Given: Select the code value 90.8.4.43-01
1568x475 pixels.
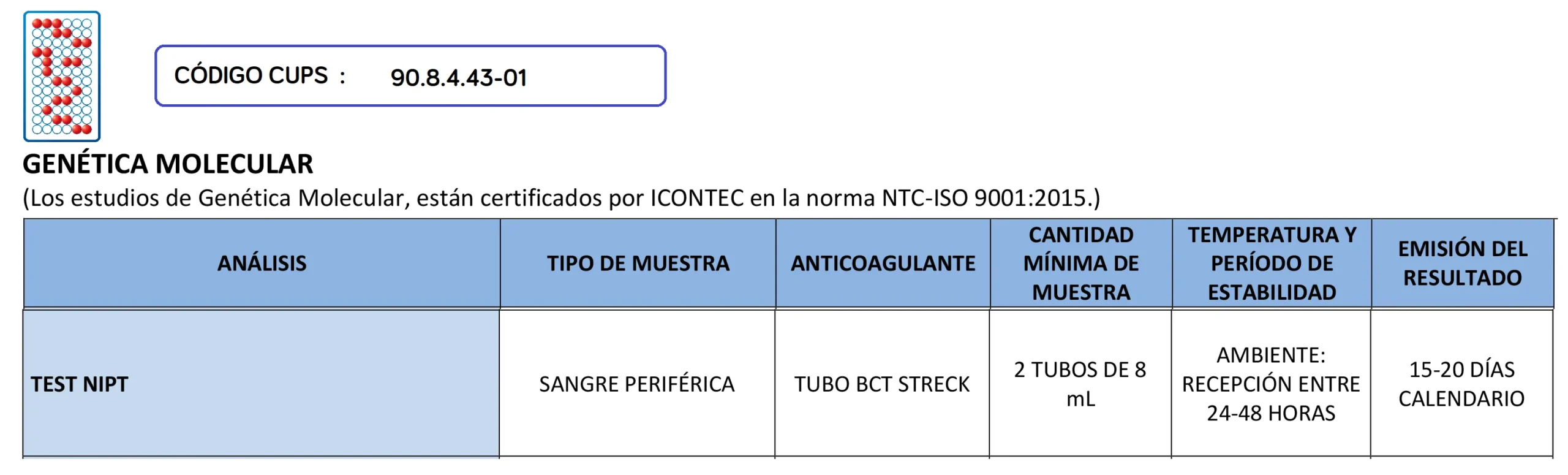Looking at the screenshot, I should tap(458, 78).
